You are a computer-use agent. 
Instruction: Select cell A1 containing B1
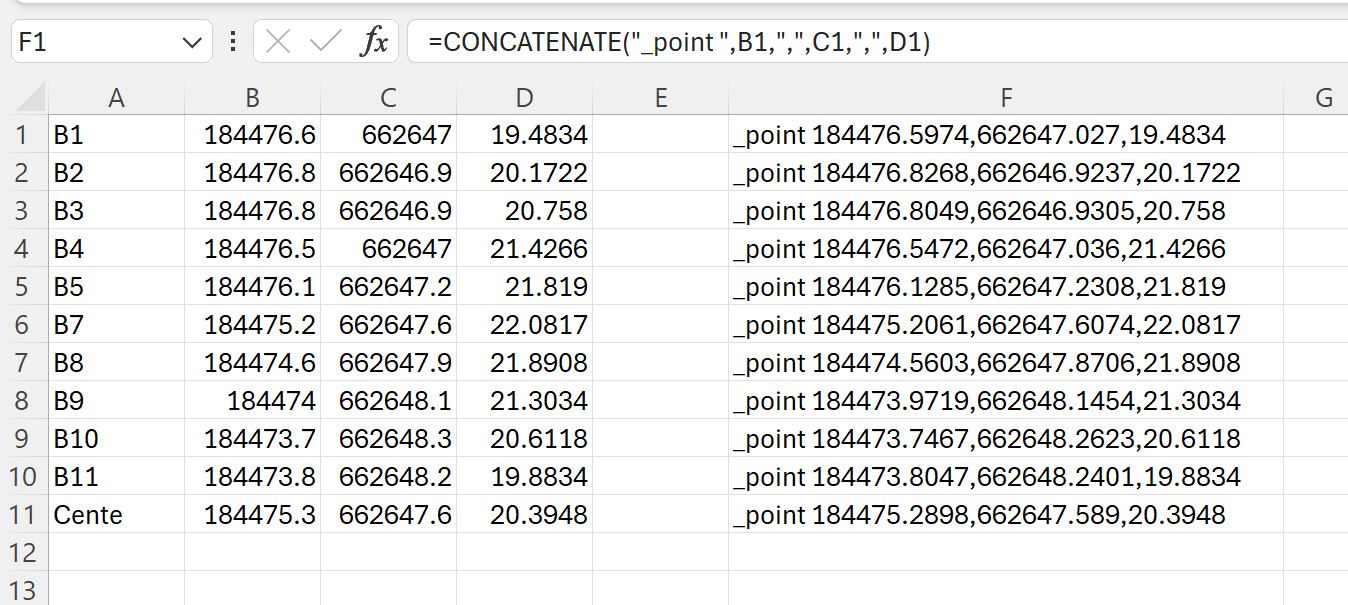116,134
